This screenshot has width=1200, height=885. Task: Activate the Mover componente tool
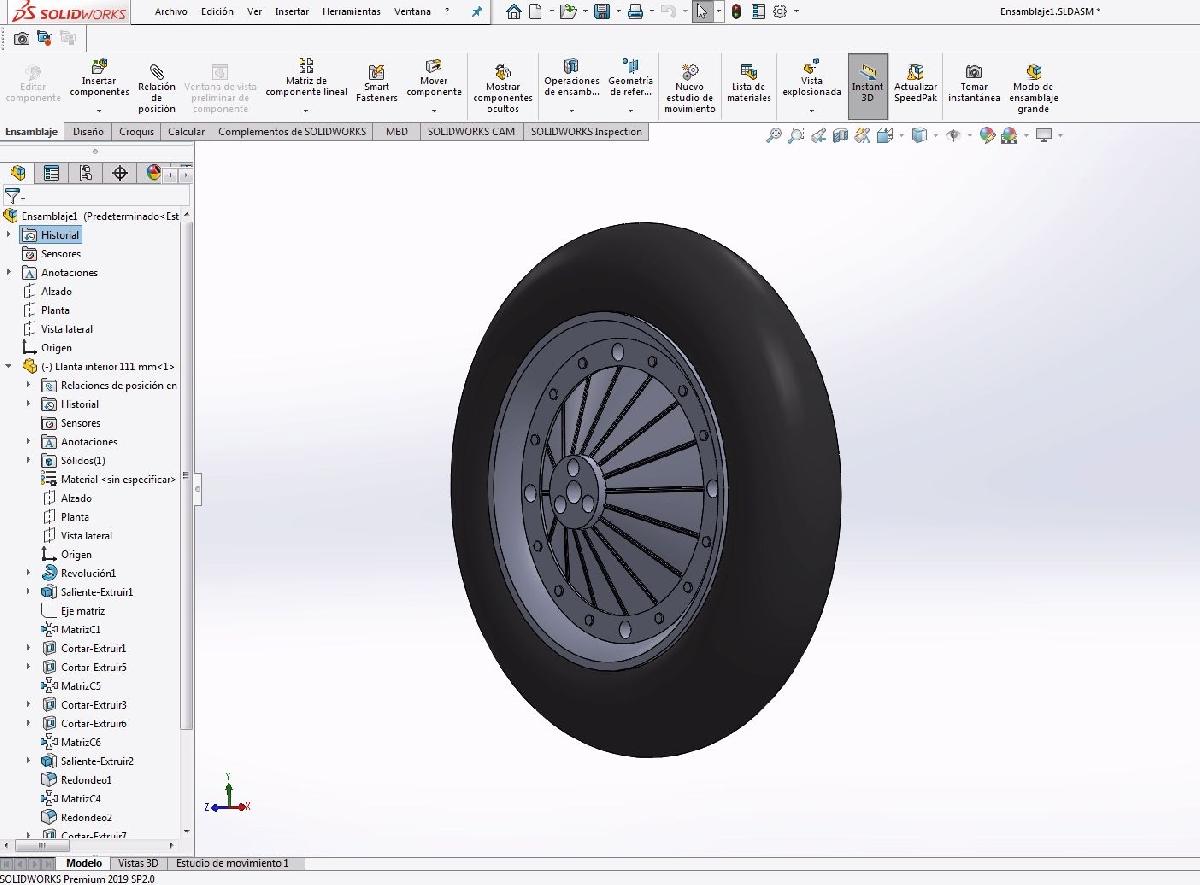434,79
